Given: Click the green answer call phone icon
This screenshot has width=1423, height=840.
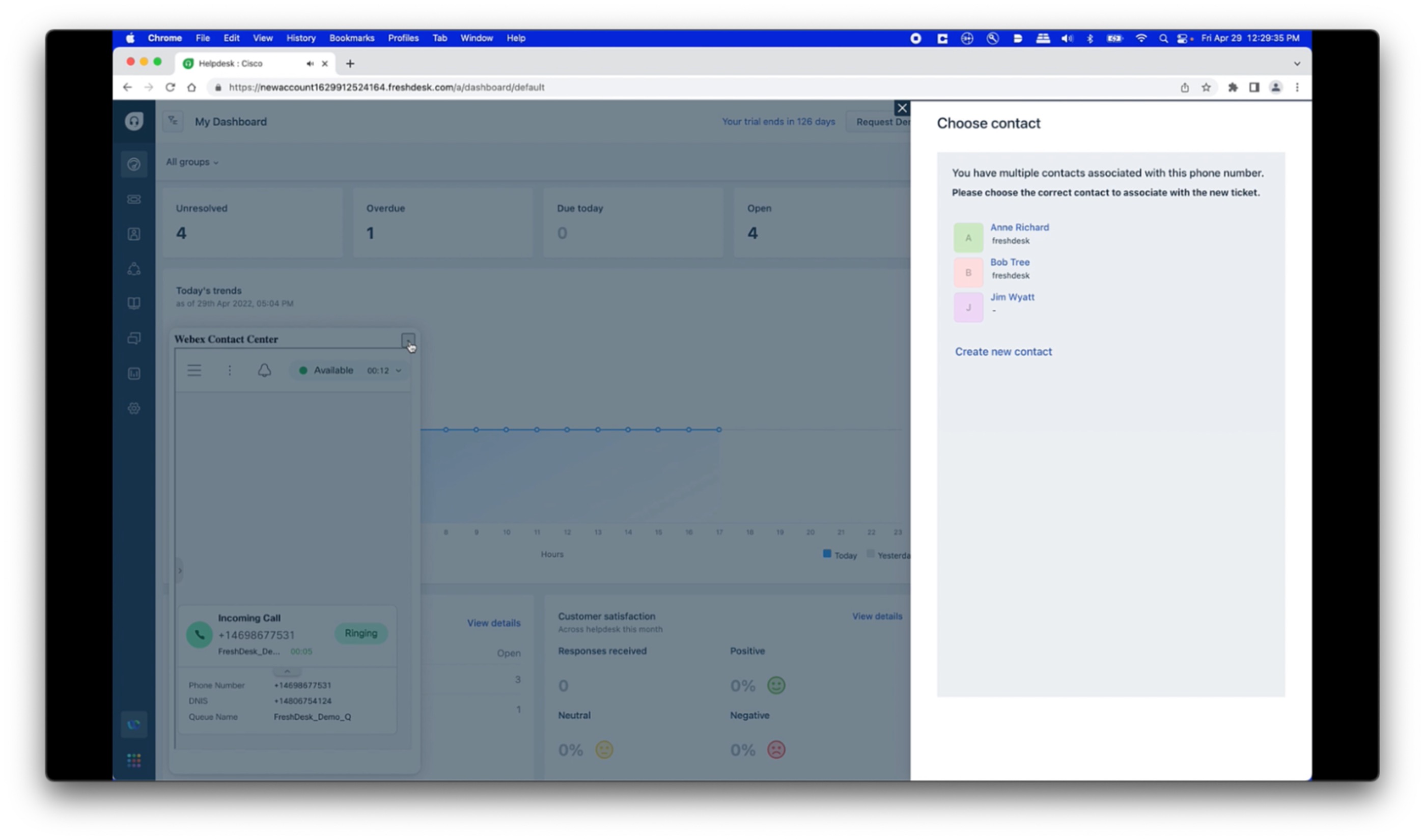Looking at the screenshot, I should 199,634.
